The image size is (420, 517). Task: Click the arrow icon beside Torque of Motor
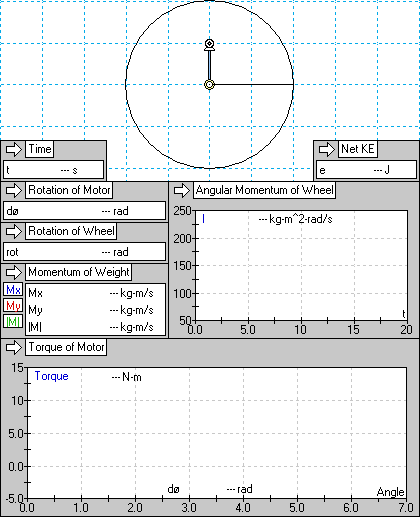(14, 347)
